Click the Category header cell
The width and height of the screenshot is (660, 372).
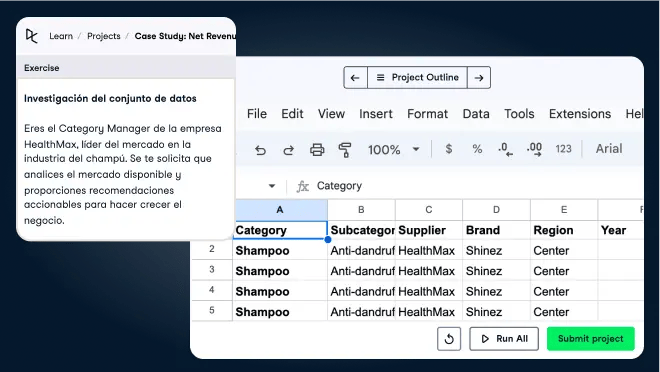[280, 230]
